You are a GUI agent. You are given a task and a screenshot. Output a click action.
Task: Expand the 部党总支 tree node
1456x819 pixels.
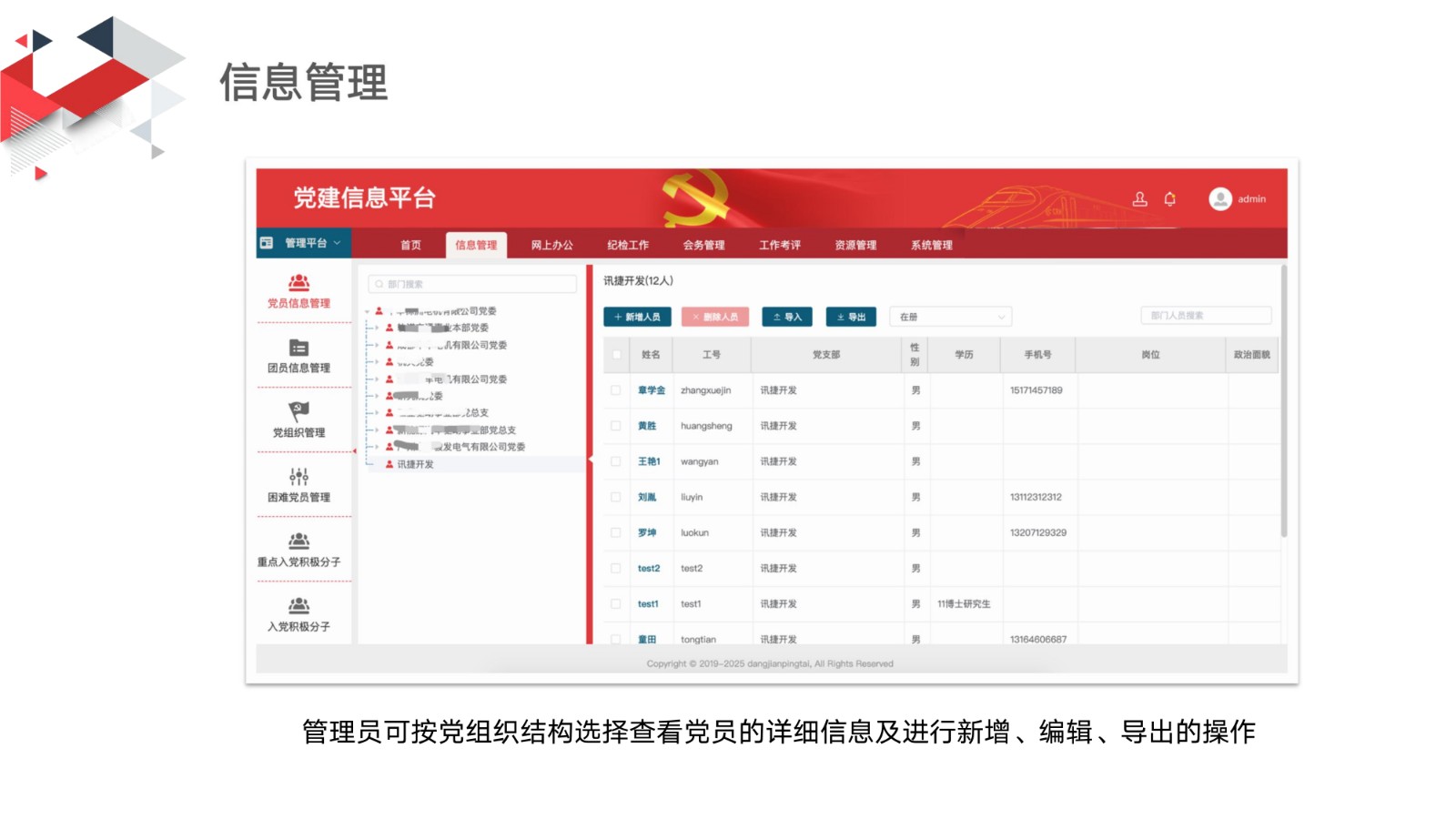[377, 430]
